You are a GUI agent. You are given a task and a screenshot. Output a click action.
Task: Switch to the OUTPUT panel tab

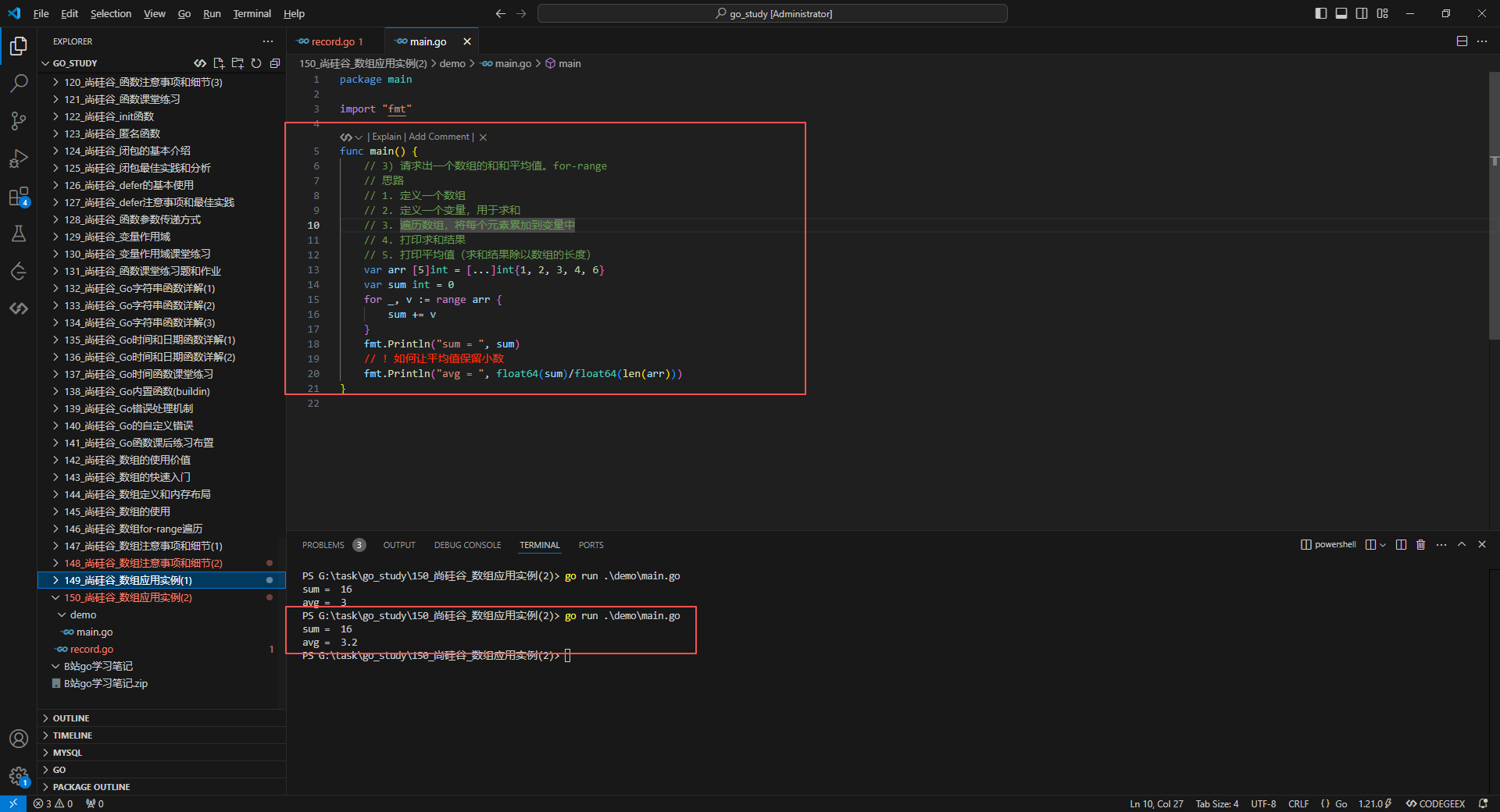[x=399, y=545]
